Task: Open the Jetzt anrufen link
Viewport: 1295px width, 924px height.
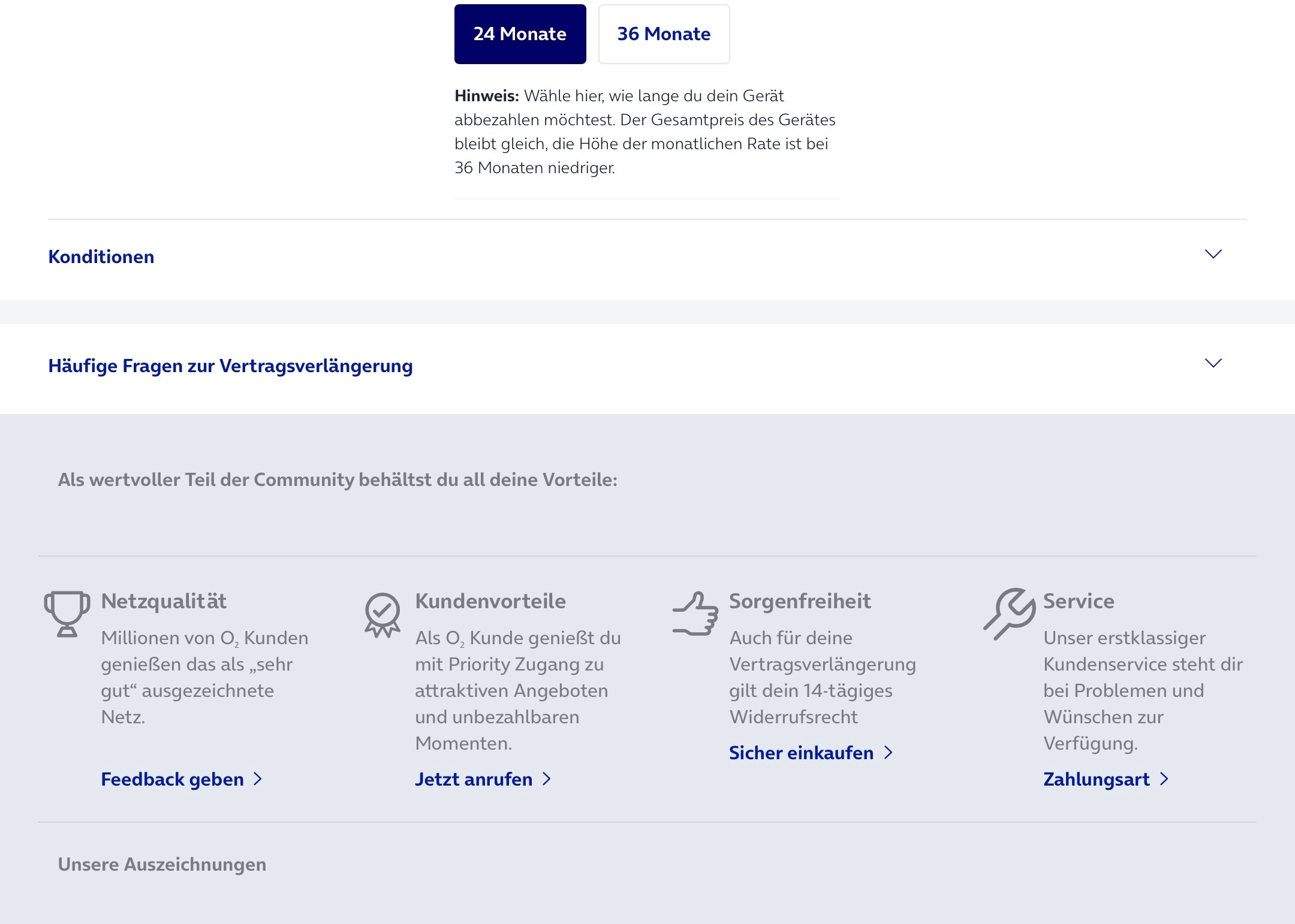Action: tap(483, 779)
